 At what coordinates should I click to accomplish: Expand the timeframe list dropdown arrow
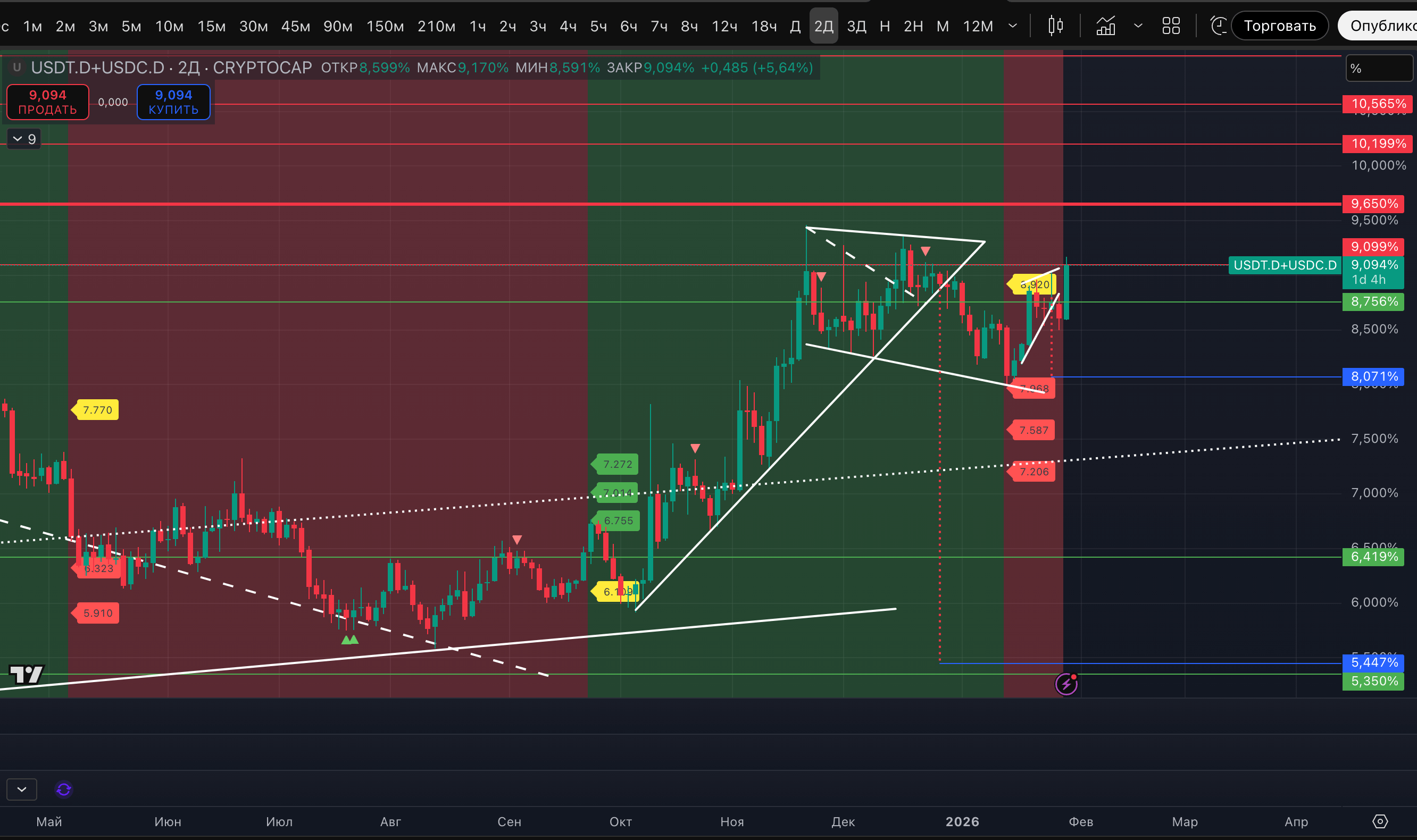(x=1013, y=26)
